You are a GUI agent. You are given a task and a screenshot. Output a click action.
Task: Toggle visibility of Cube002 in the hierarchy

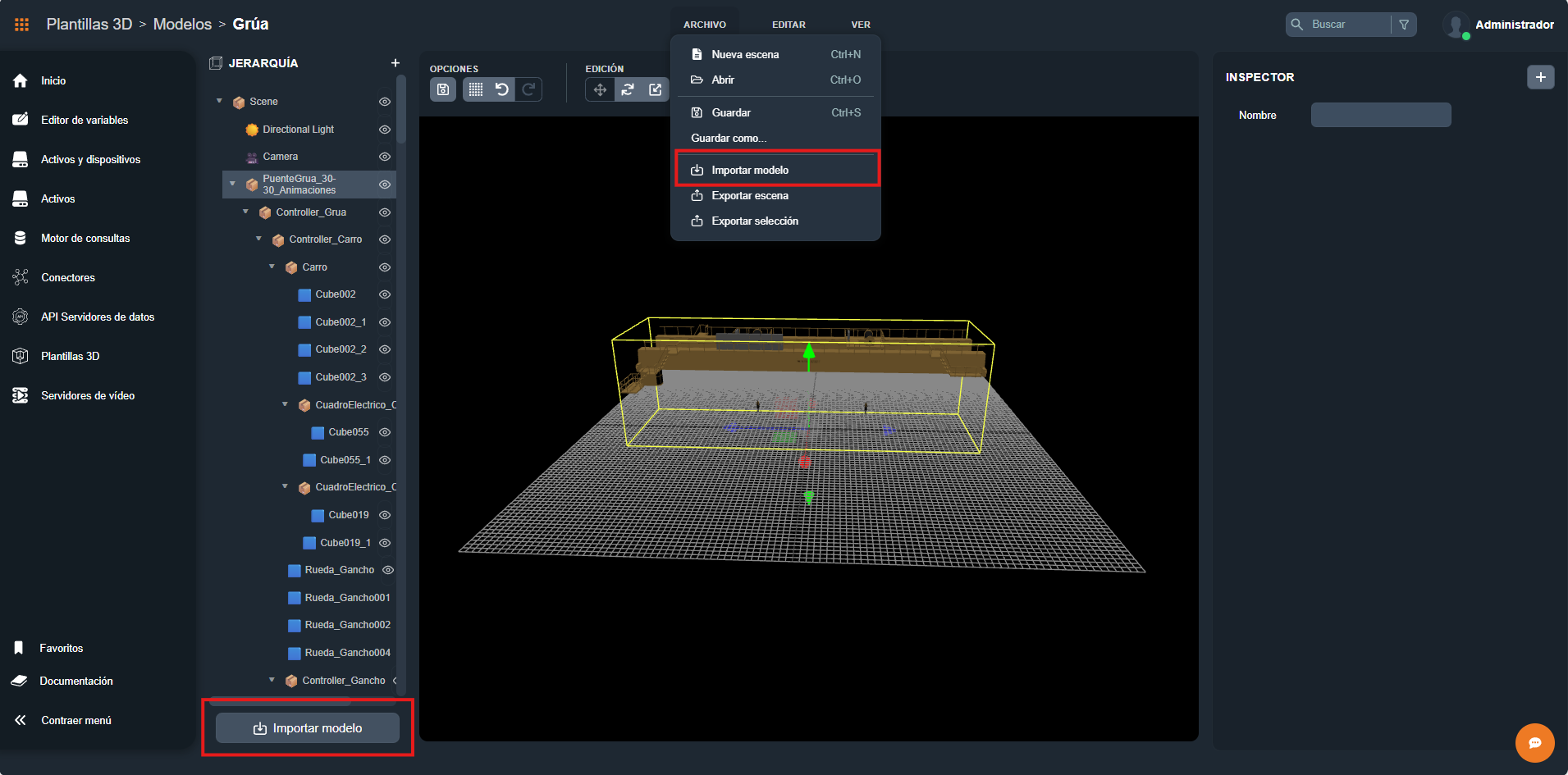click(385, 294)
